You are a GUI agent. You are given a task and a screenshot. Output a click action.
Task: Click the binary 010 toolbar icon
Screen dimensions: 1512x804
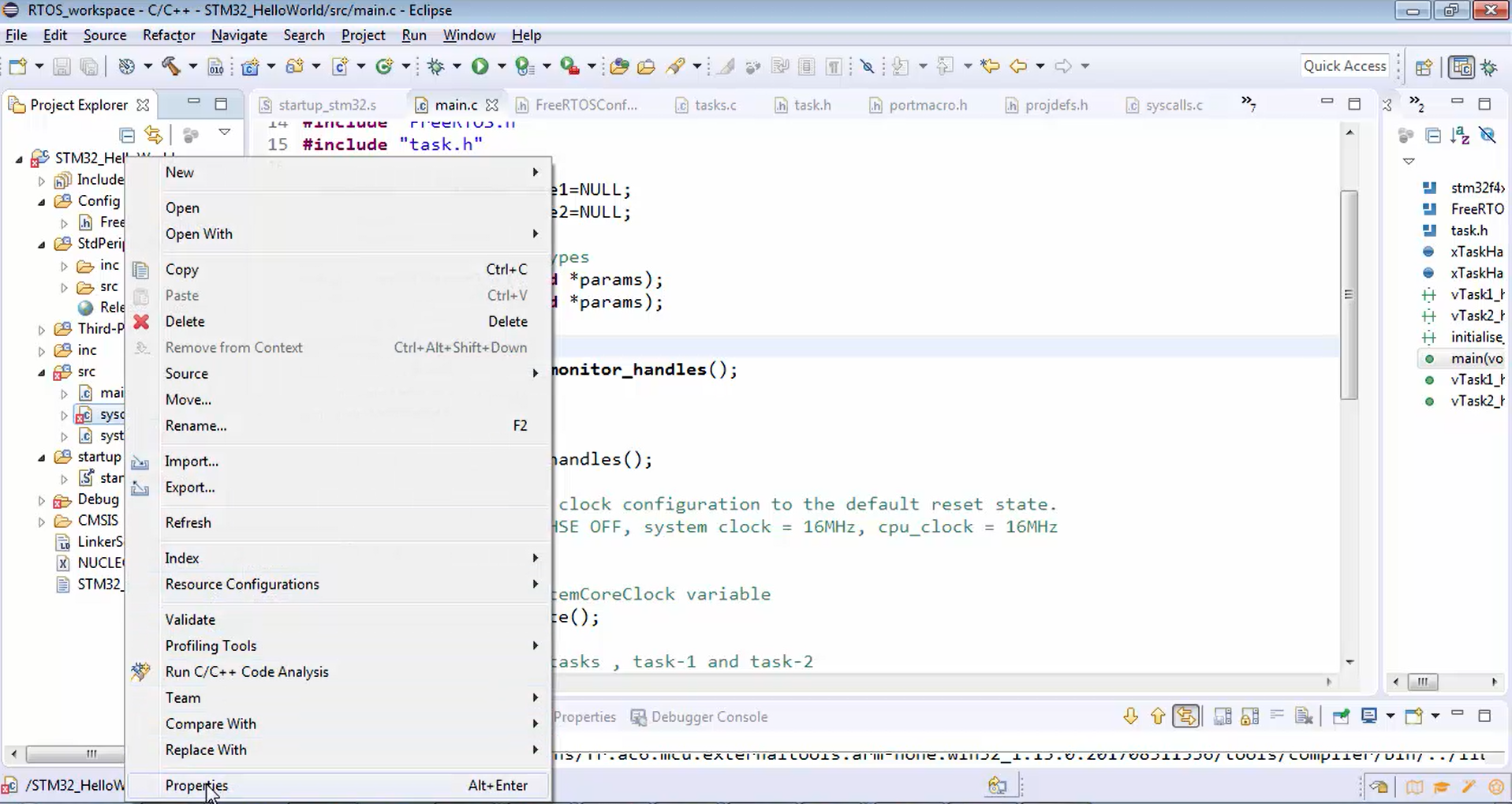coord(215,67)
